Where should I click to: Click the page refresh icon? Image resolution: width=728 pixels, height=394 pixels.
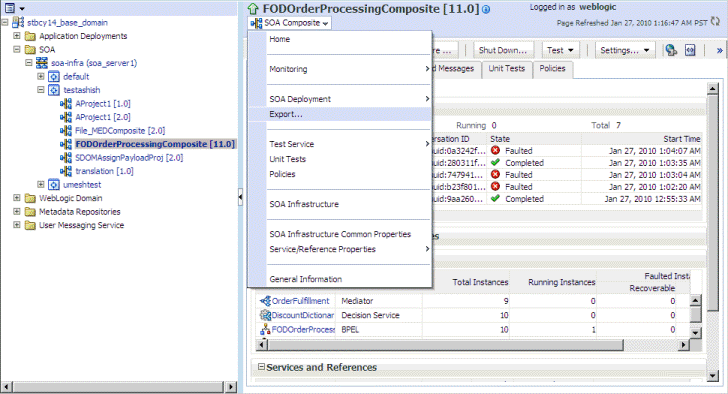tap(715, 21)
